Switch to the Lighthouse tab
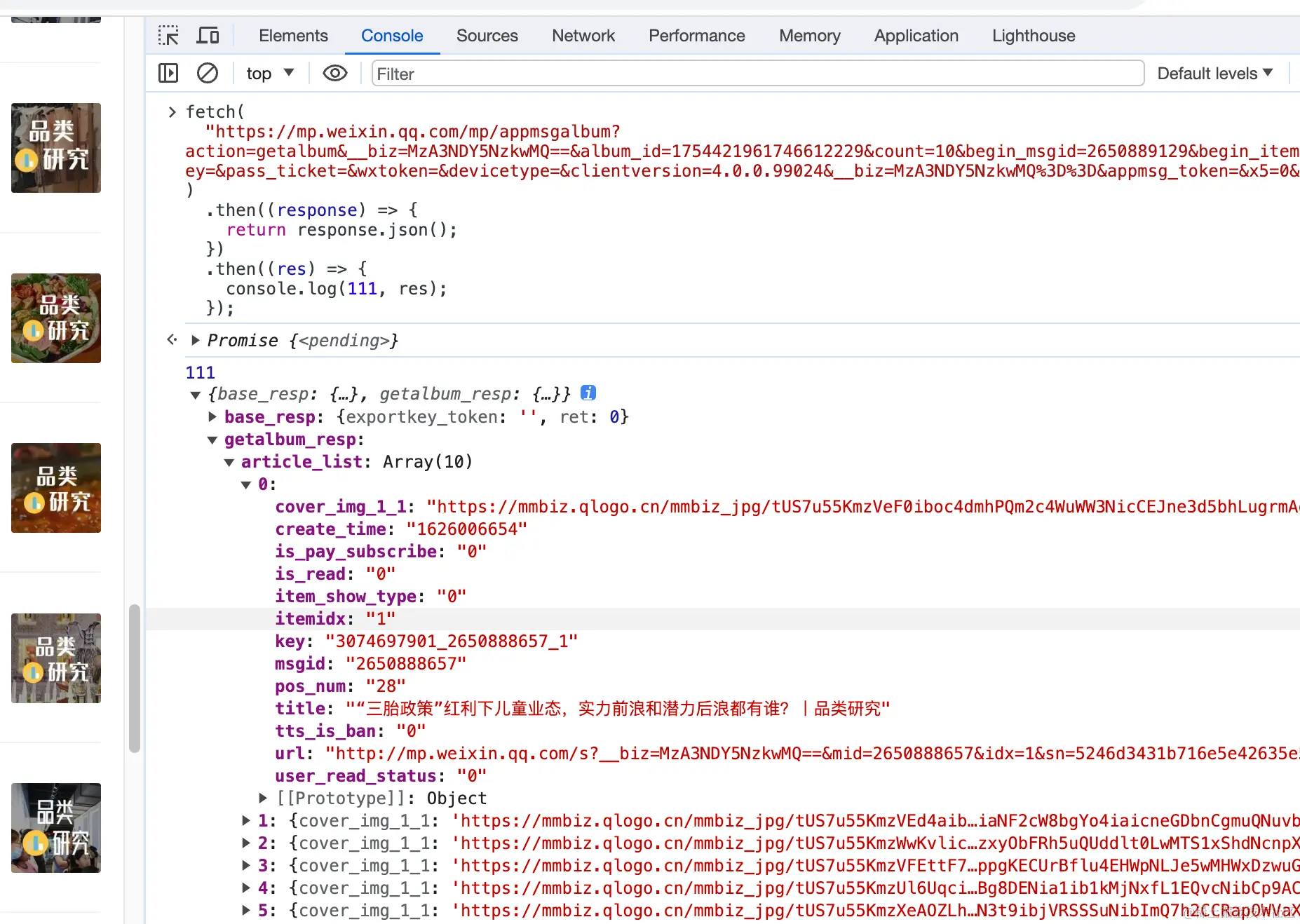This screenshot has height=924, width=1300. click(x=1034, y=36)
